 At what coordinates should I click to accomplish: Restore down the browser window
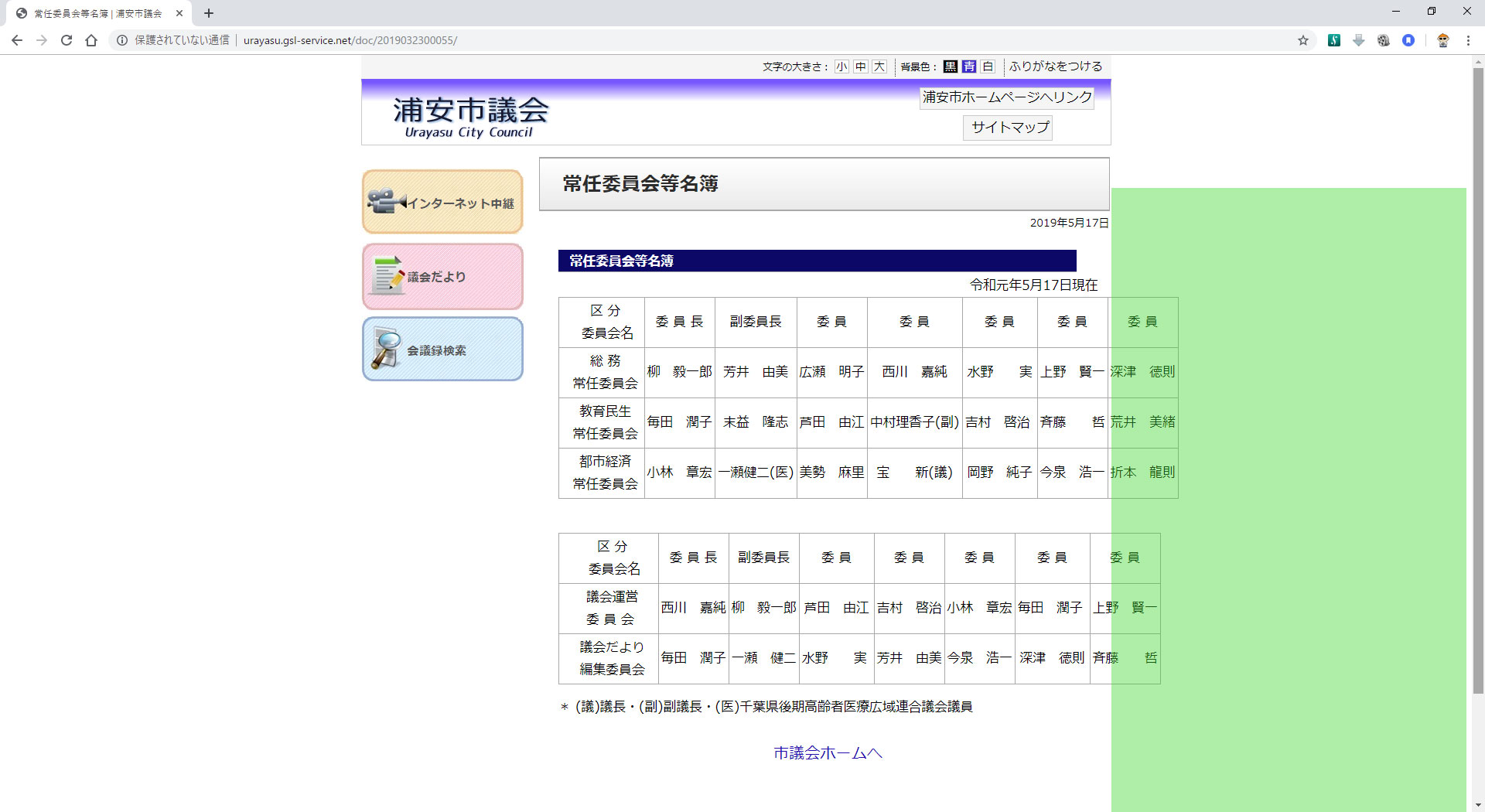pos(1432,12)
